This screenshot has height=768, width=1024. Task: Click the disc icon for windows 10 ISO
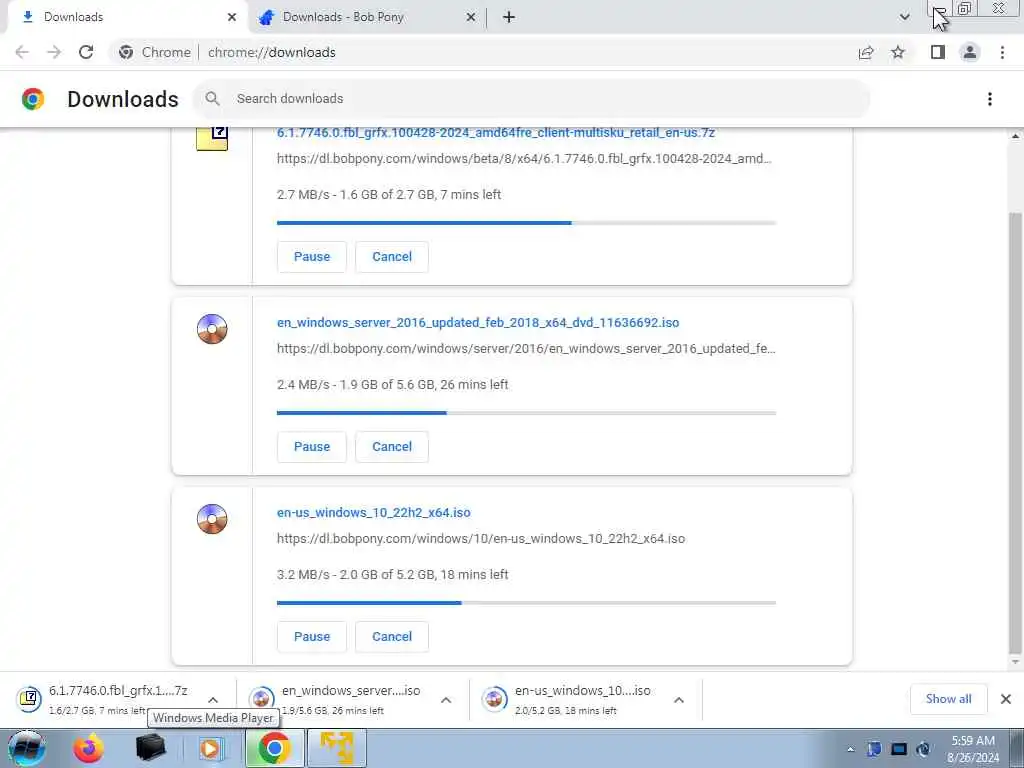[212, 519]
